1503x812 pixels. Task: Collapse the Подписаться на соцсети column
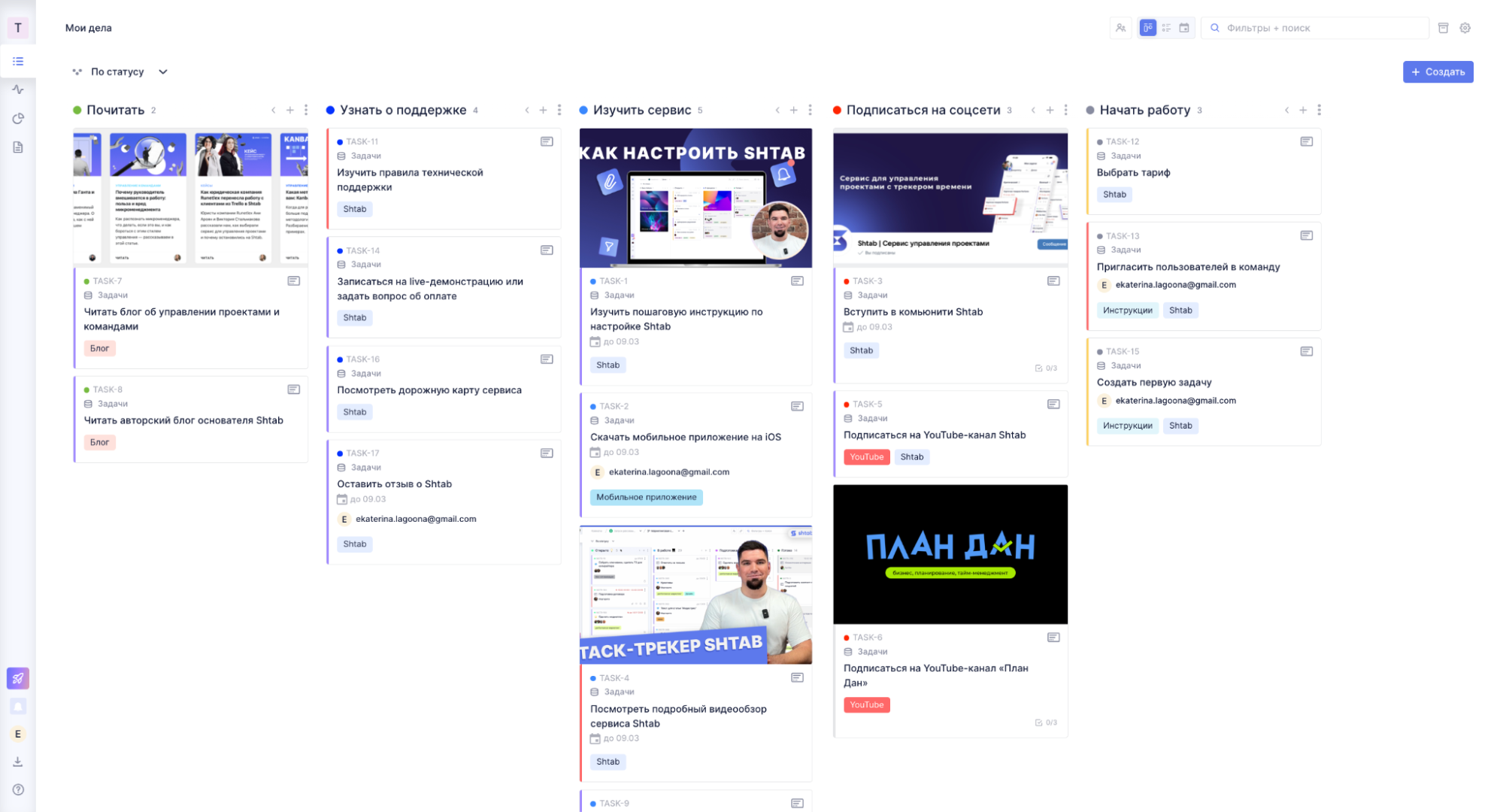1033,110
